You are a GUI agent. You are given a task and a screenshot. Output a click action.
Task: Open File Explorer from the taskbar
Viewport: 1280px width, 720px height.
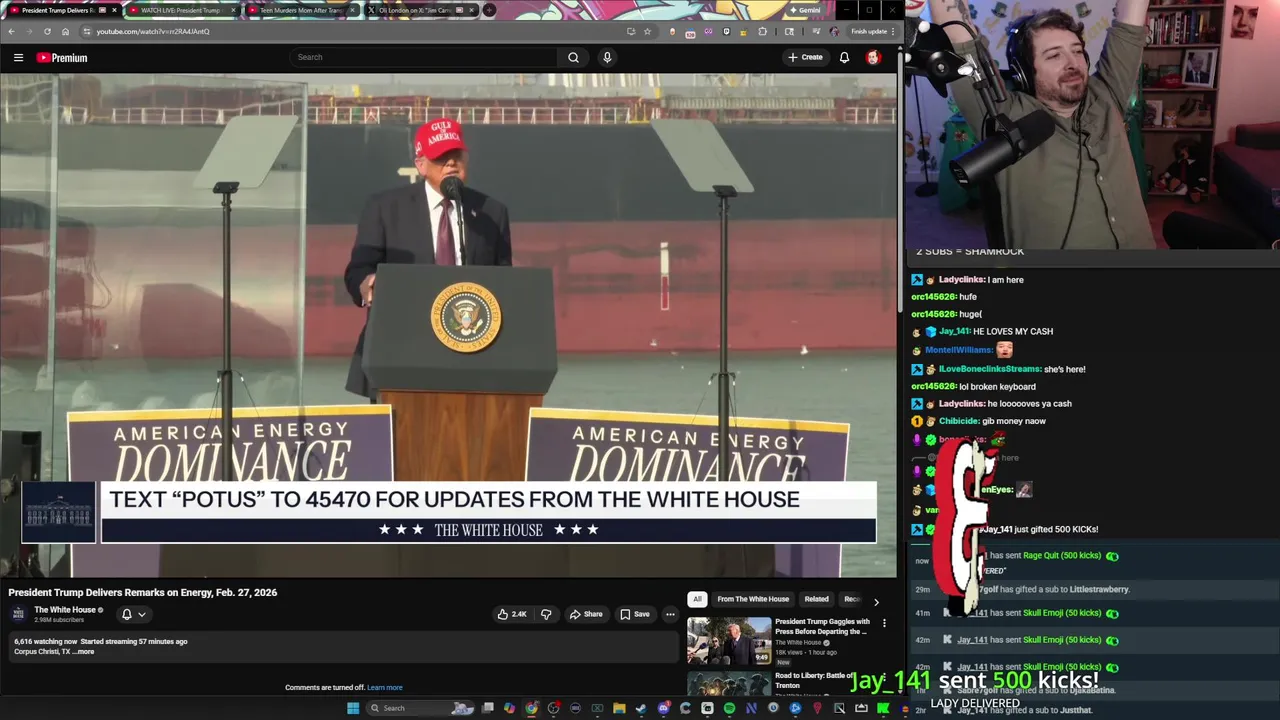click(619, 708)
